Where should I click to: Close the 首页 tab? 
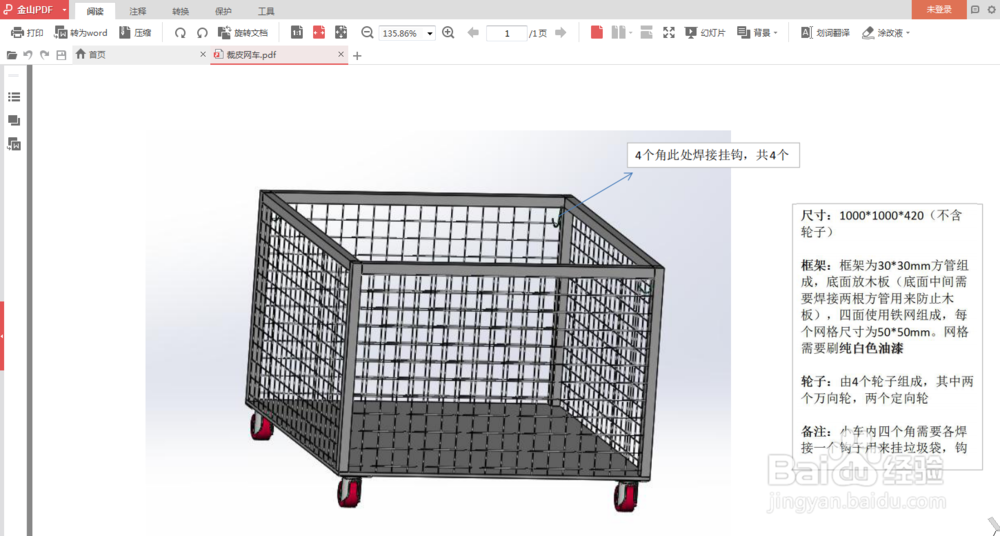pyautogui.click(x=203, y=55)
